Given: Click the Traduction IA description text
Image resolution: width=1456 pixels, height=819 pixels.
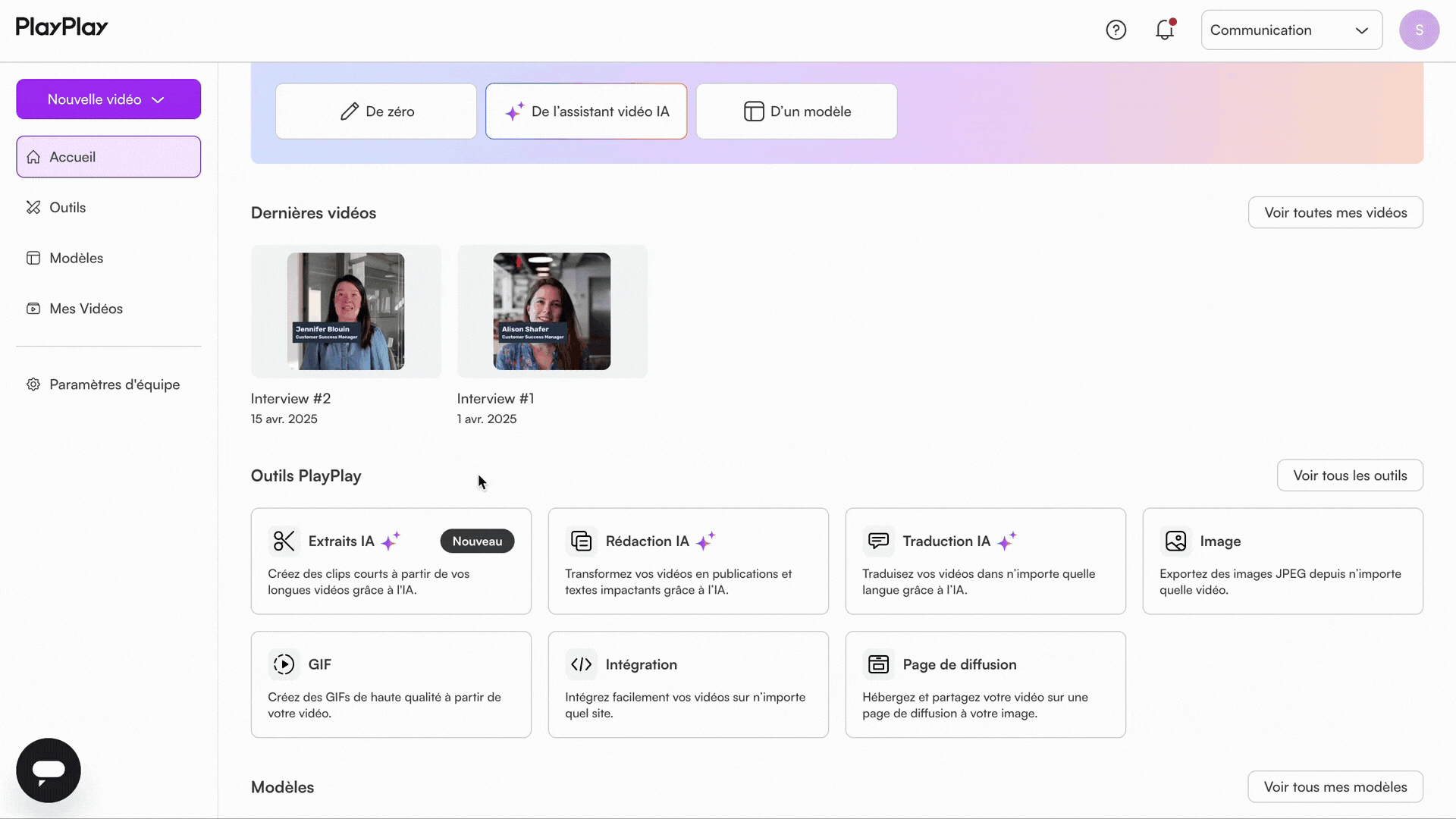Looking at the screenshot, I should click(x=978, y=582).
